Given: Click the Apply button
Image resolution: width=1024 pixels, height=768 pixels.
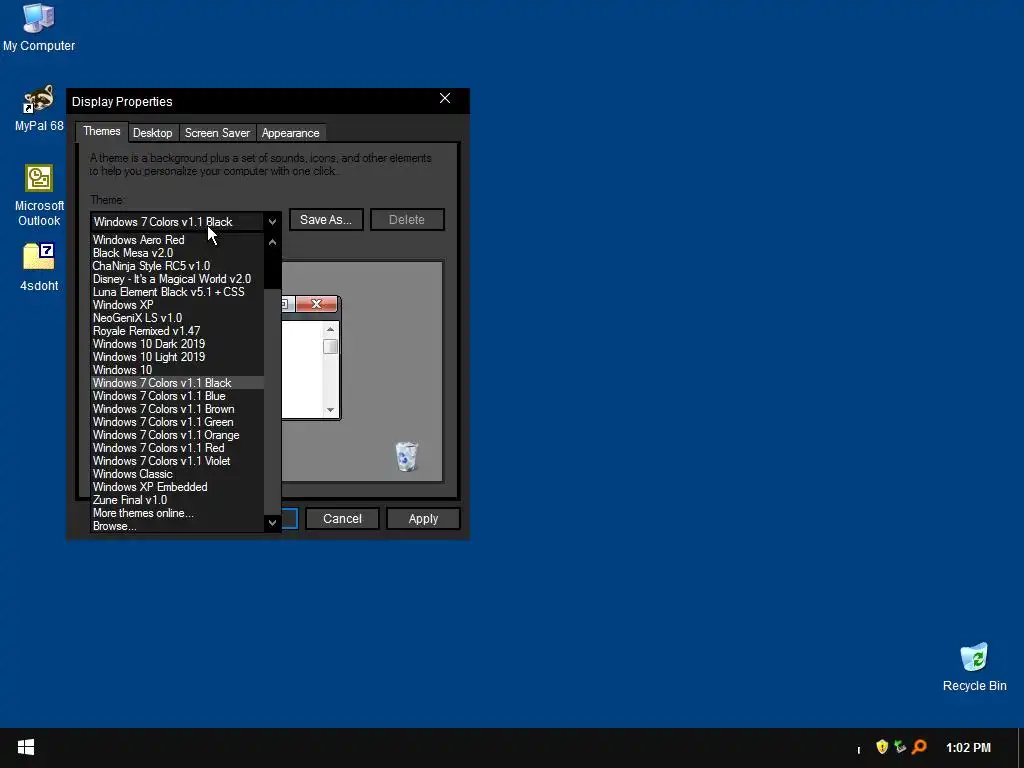Looking at the screenshot, I should (423, 519).
